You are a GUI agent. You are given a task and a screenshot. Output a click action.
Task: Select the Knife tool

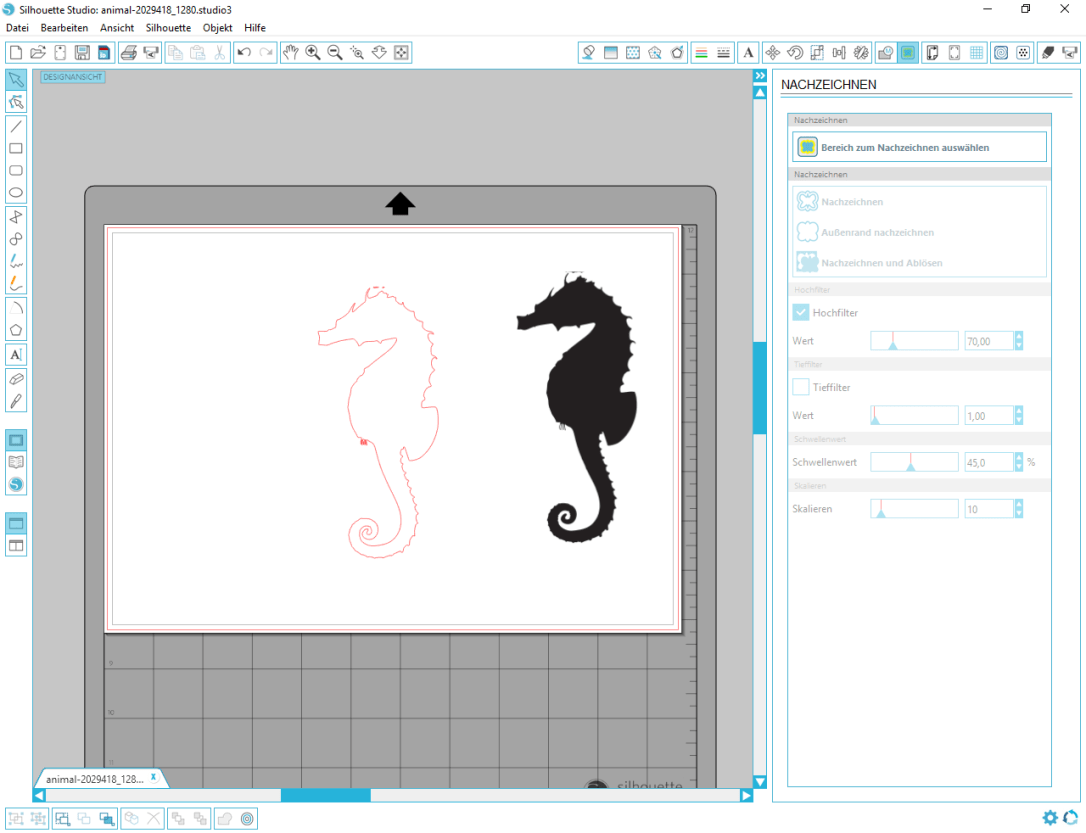pyautogui.click(x=15, y=400)
